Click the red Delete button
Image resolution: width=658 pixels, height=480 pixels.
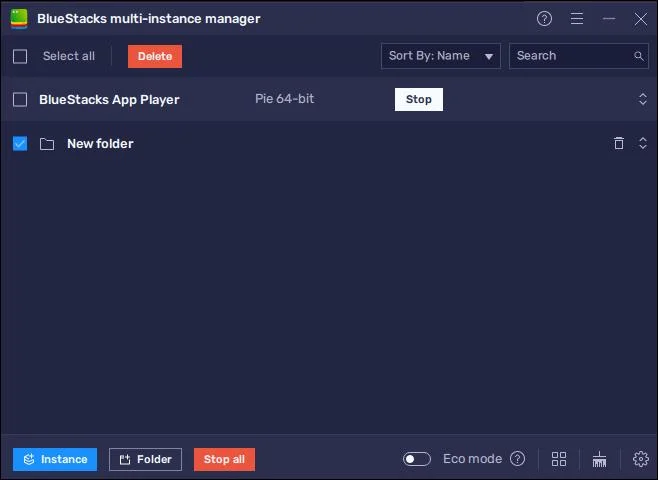point(155,56)
